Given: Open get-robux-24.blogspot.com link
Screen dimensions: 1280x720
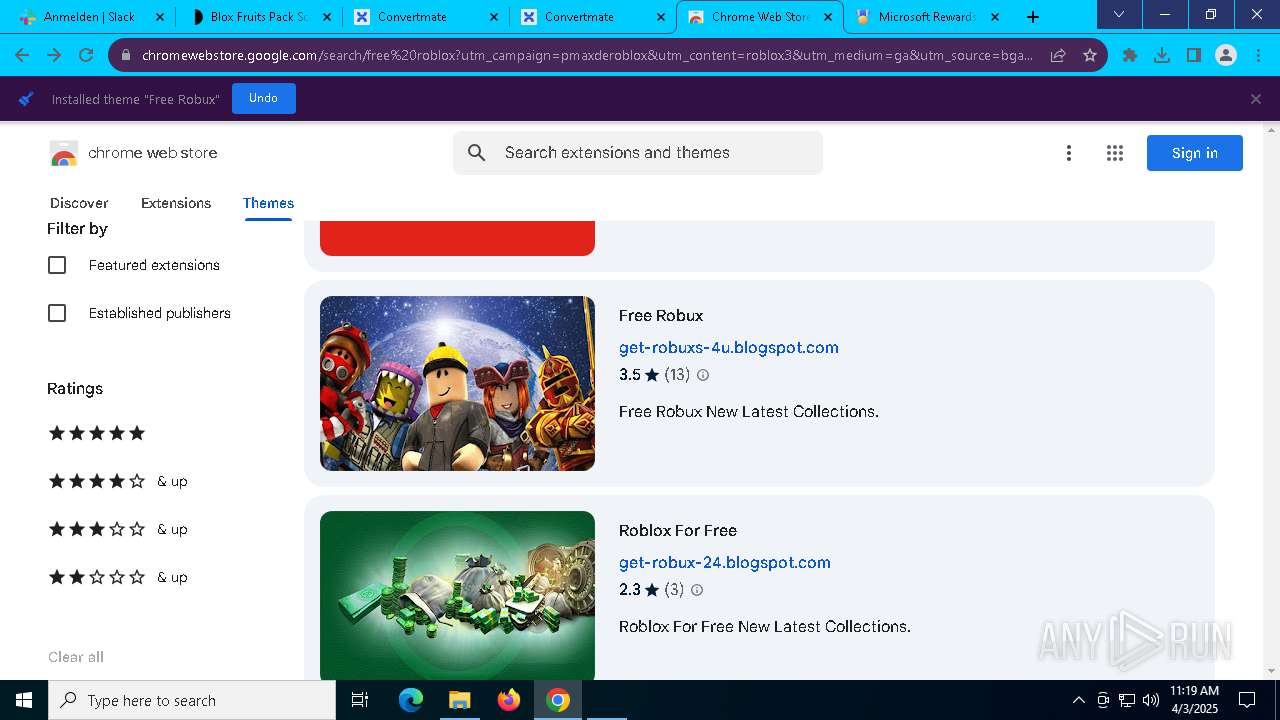Looking at the screenshot, I should [x=725, y=562].
